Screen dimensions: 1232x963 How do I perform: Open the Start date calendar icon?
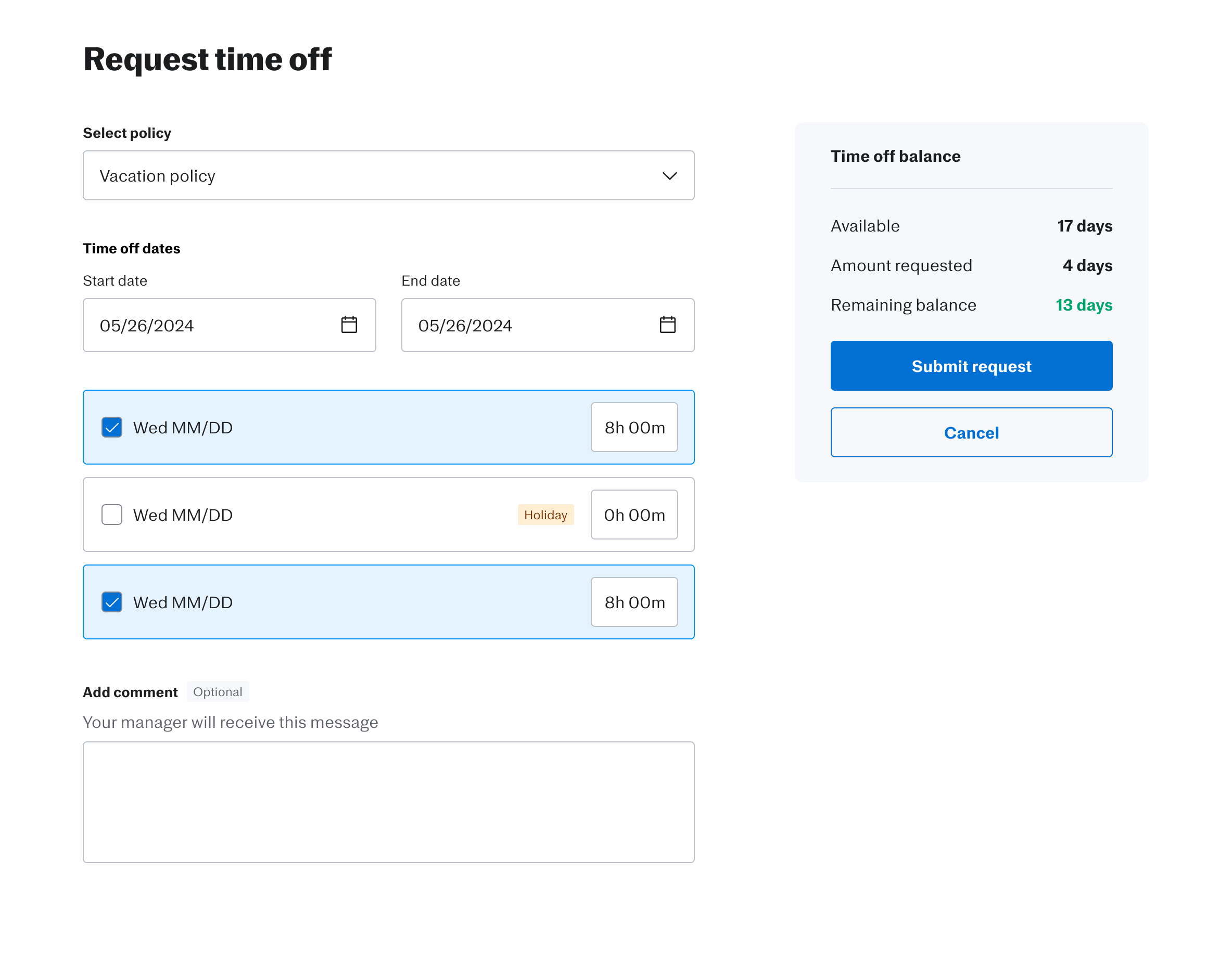(349, 325)
